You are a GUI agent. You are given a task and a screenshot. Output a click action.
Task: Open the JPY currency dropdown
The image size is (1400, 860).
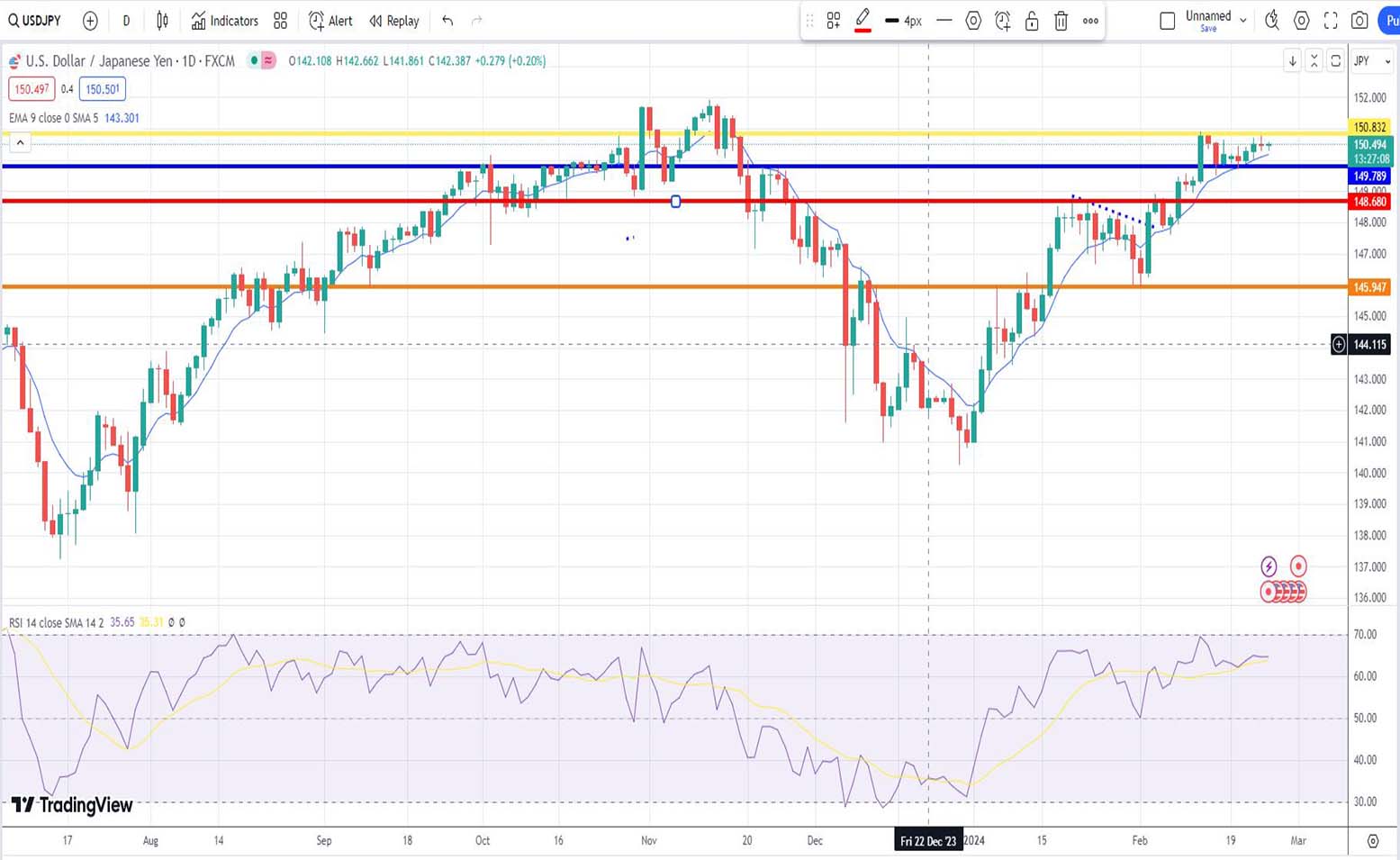pos(1372,61)
